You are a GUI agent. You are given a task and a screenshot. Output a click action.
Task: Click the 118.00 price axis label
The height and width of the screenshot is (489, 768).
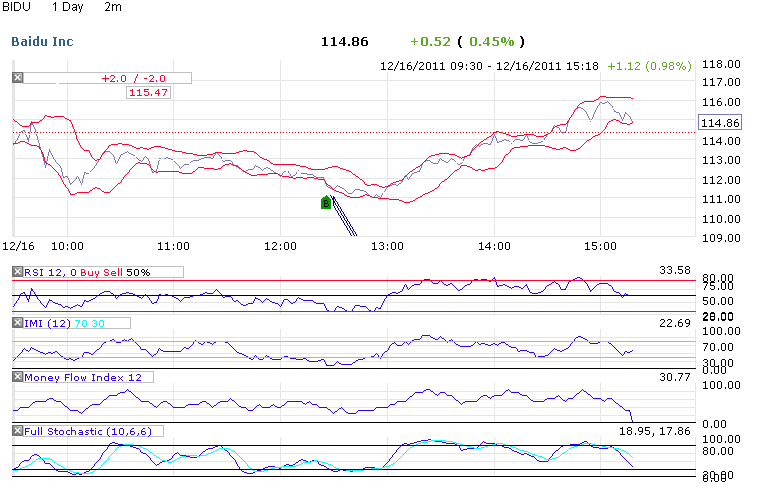click(x=721, y=64)
